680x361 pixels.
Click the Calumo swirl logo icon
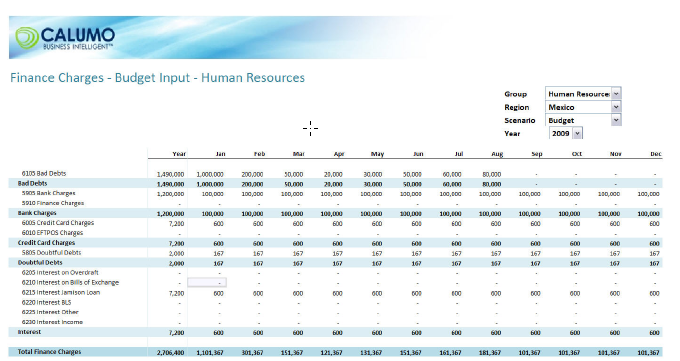pyautogui.click(x=27, y=38)
